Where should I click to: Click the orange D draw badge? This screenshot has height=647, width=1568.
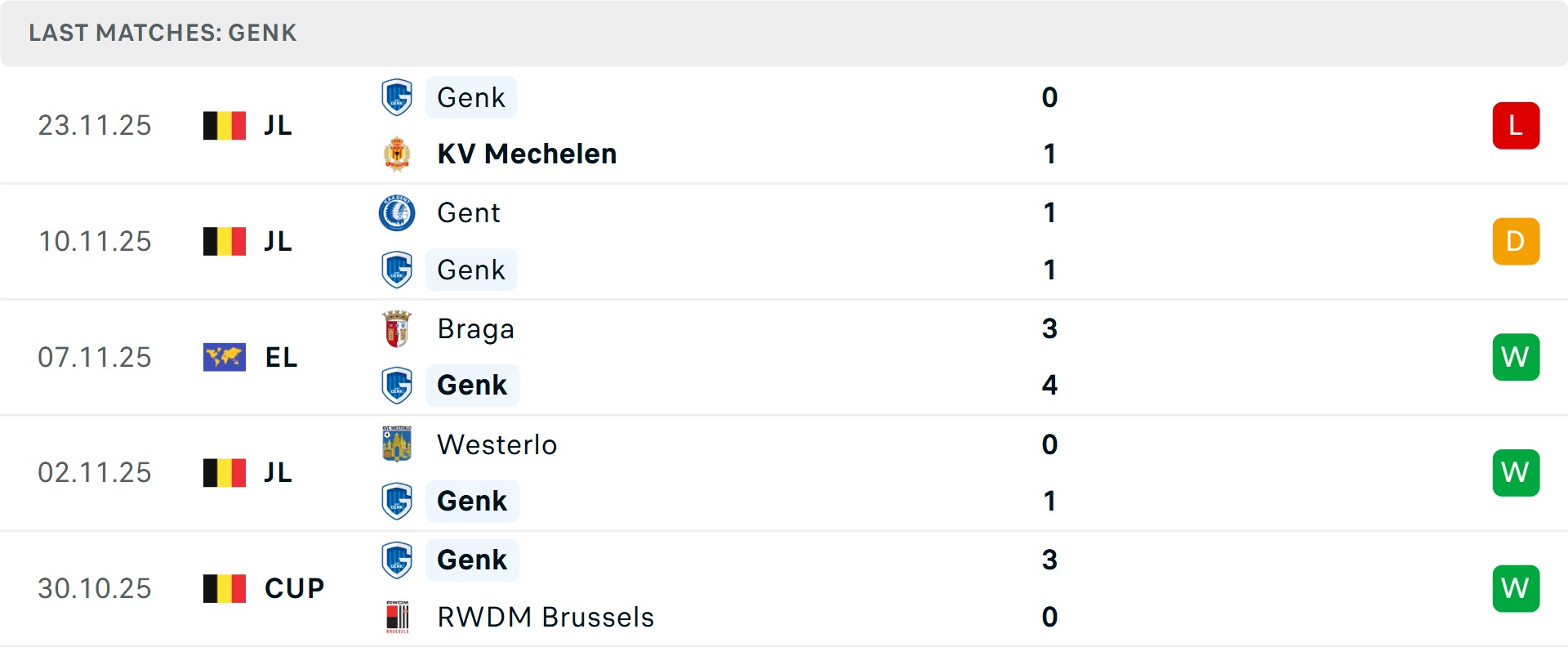(1516, 241)
